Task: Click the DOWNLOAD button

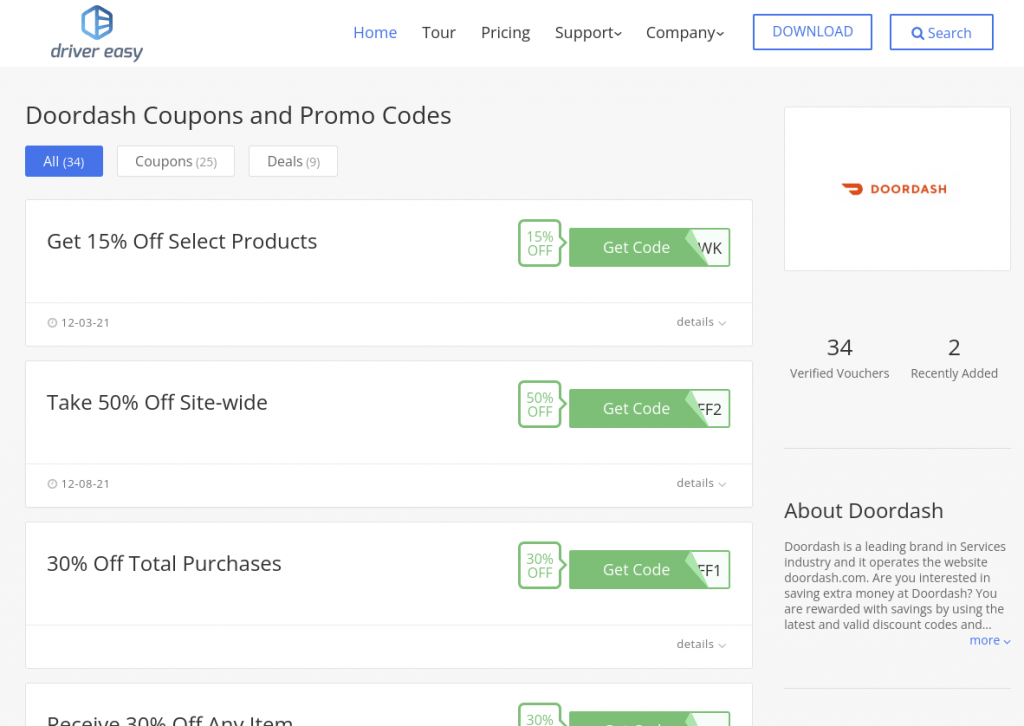Action: tap(812, 32)
